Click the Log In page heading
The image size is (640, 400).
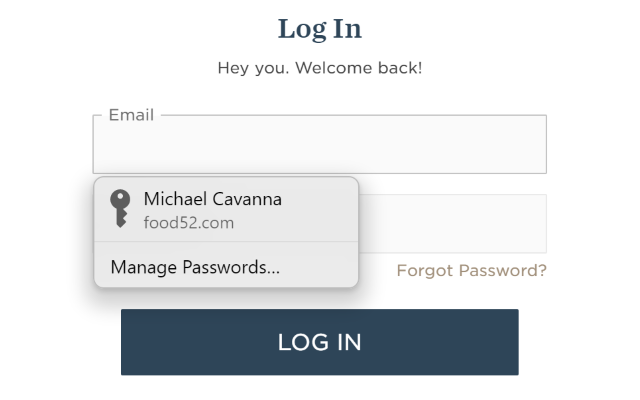(x=320, y=29)
